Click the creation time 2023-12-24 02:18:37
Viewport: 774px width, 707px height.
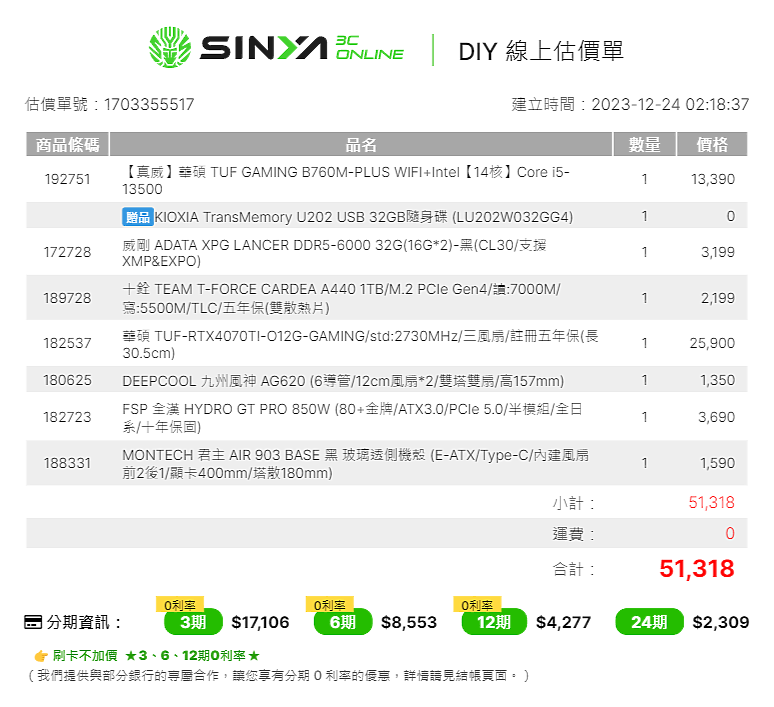point(670,104)
